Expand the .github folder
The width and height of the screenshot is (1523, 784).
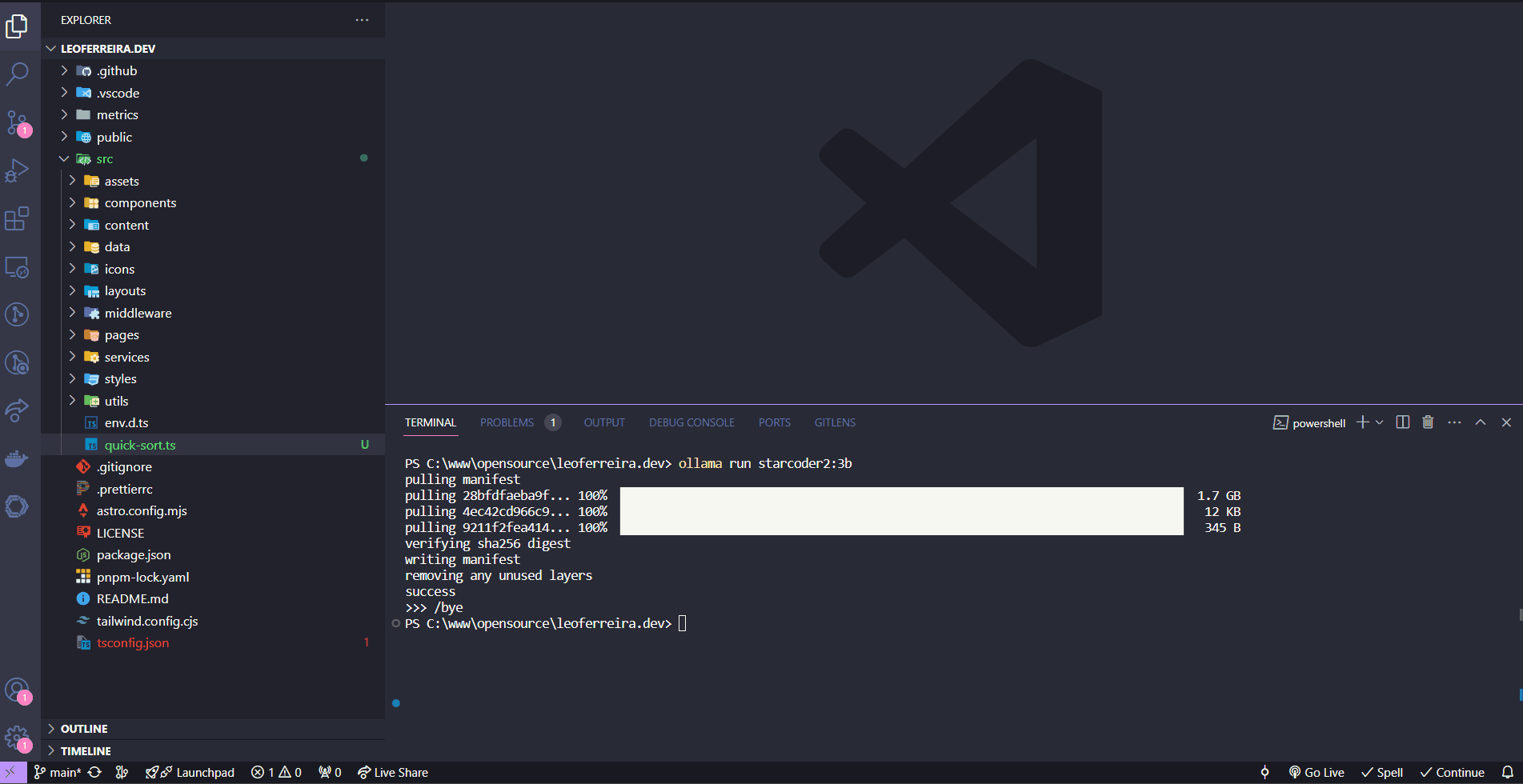click(x=213, y=71)
